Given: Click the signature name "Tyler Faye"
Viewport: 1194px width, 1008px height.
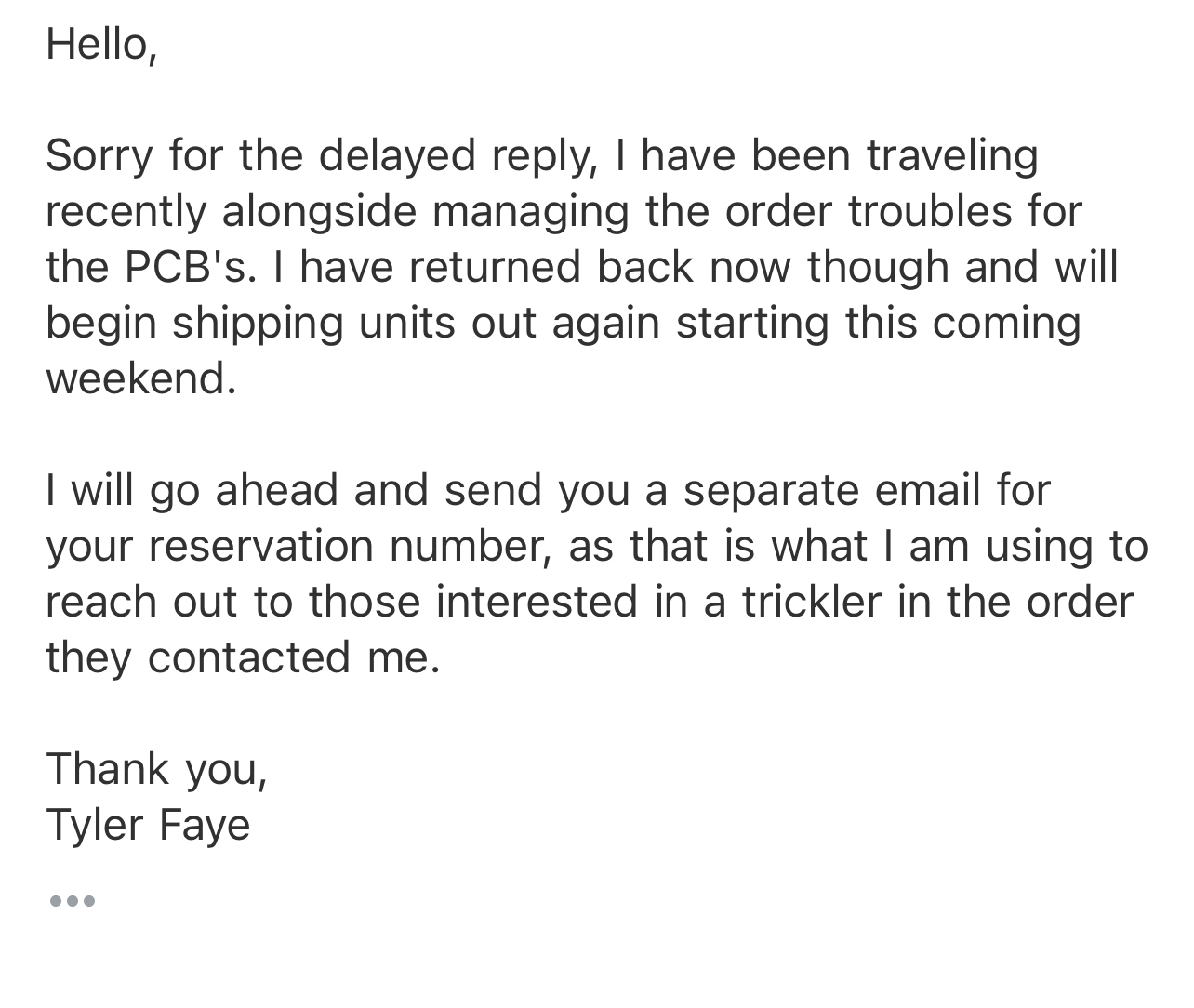Looking at the screenshot, I should [148, 826].
